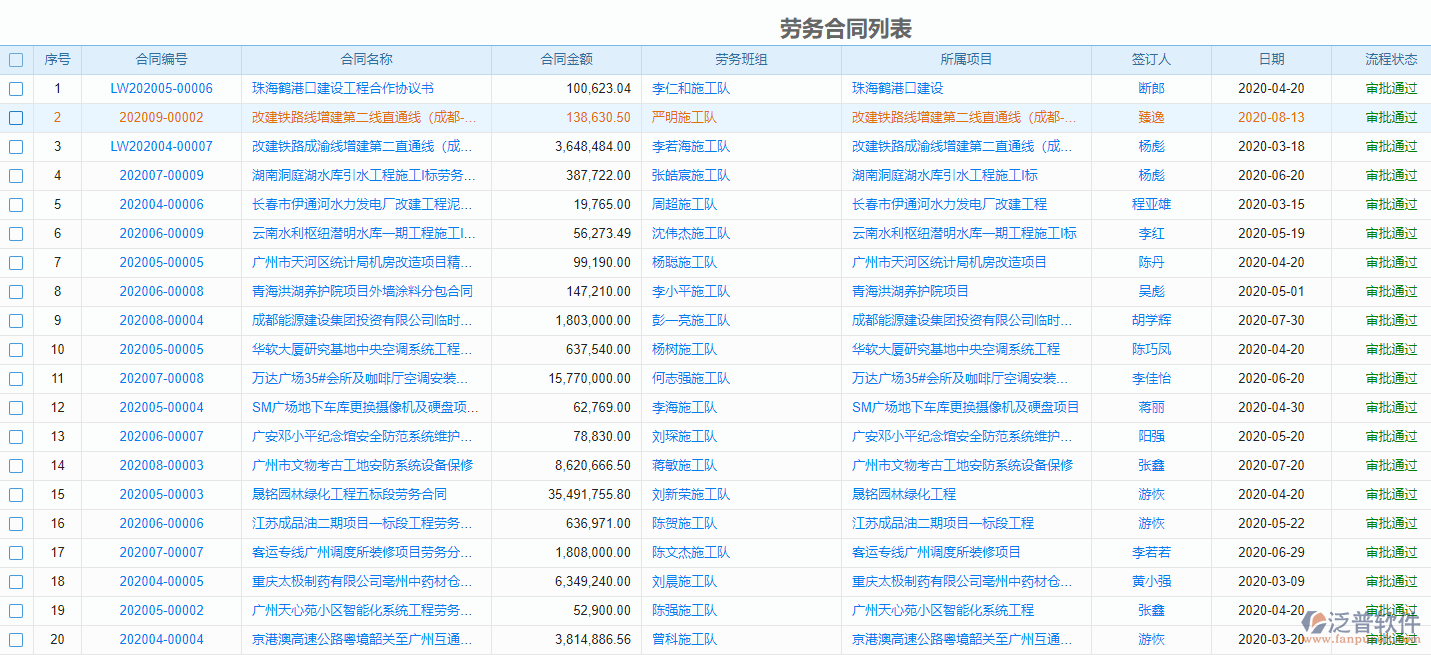This screenshot has height=655, width=1431.
Task: Click the 日期 column header
Action: [1271, 60]
